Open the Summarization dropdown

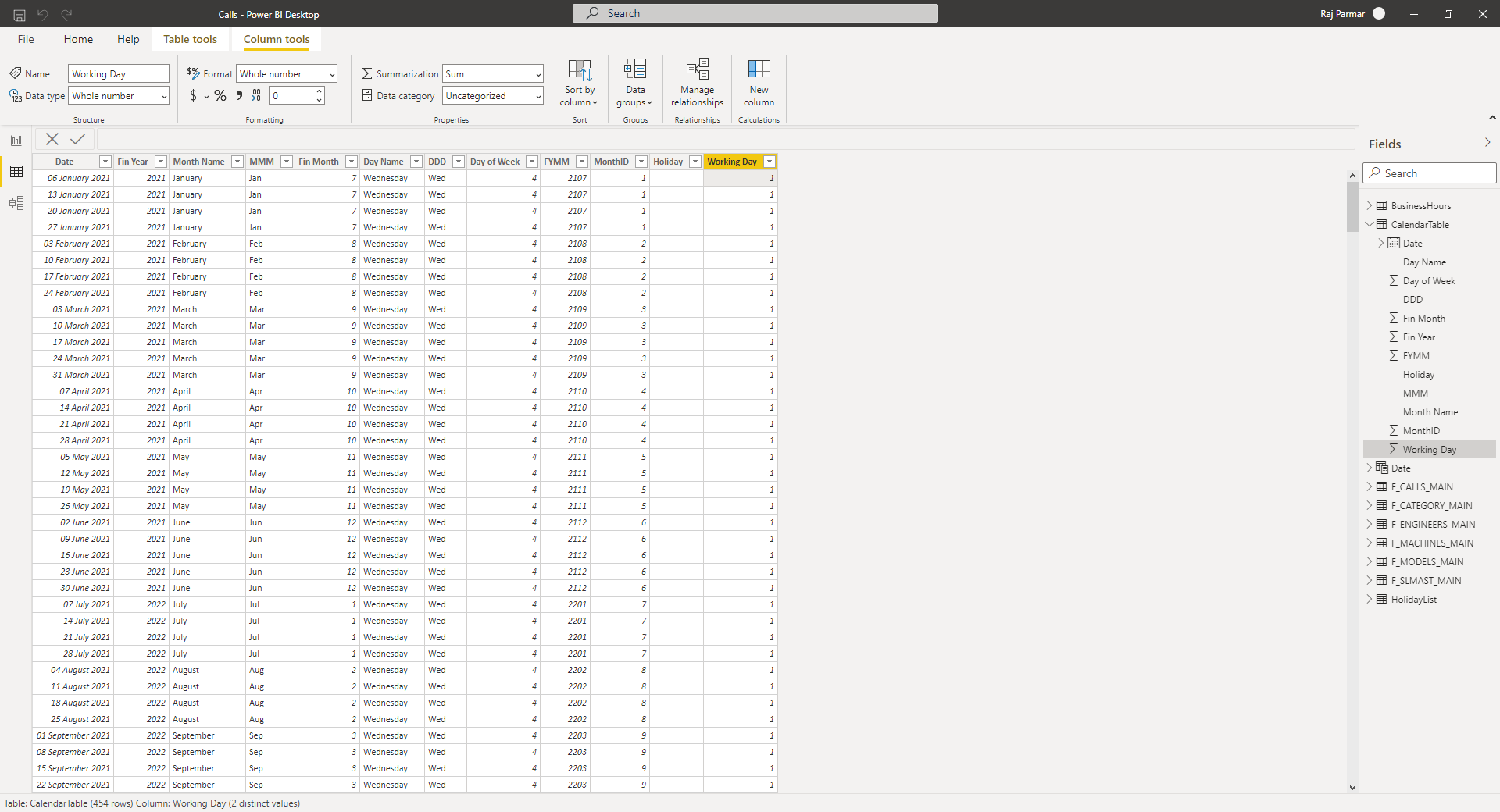pos(493,73)
